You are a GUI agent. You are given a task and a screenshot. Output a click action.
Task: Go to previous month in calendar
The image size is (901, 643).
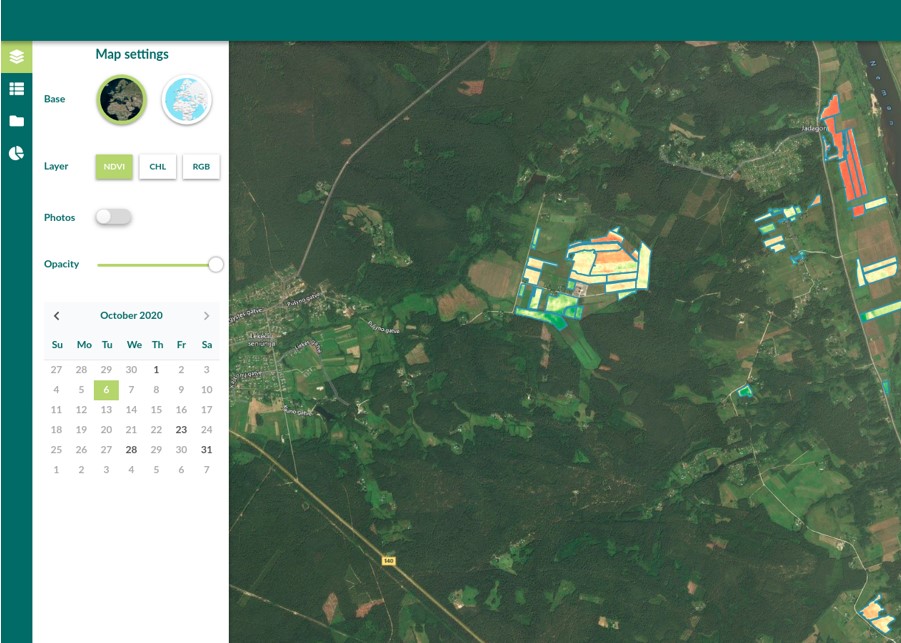tap(57, 316)
